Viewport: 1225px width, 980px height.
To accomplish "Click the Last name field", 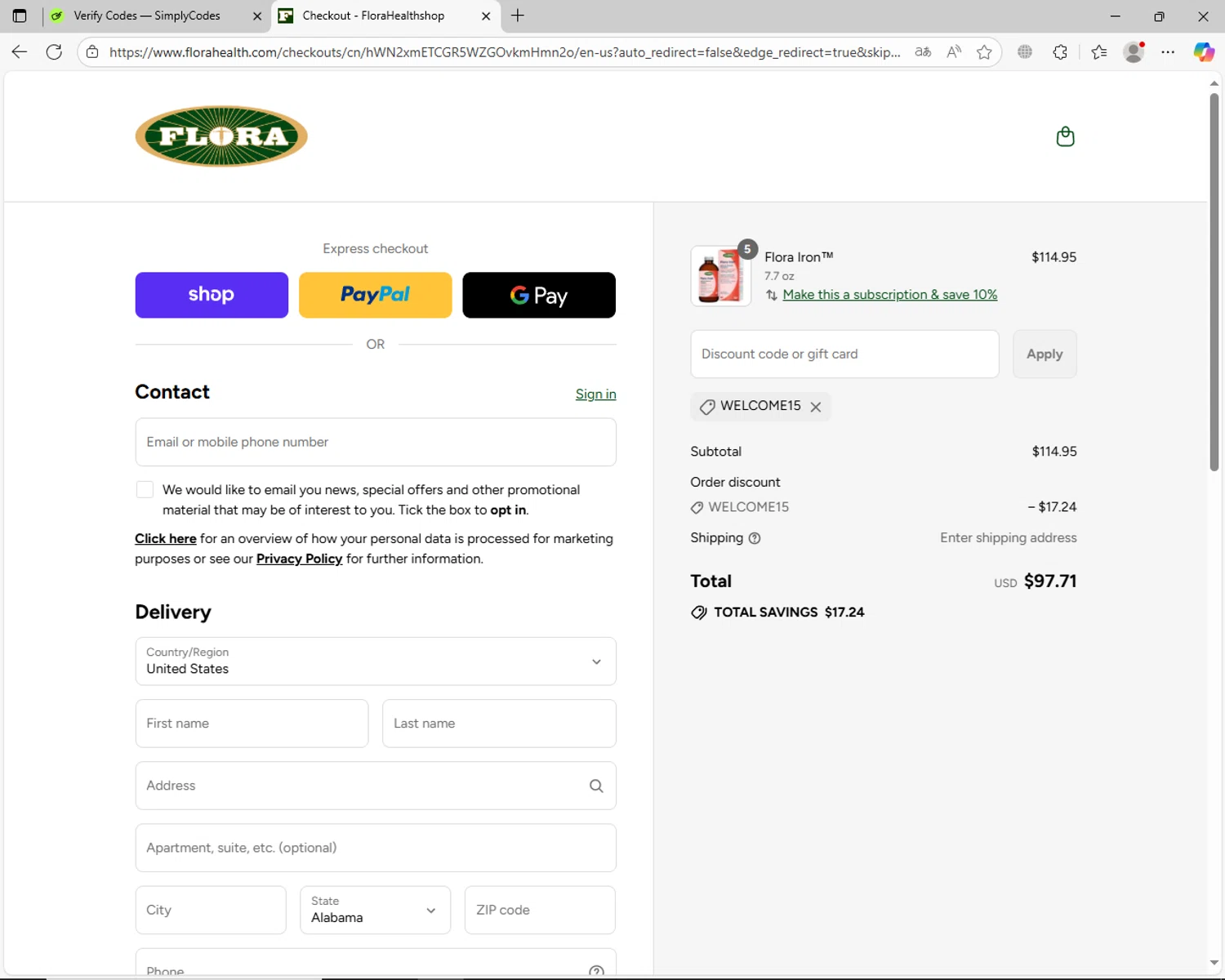I will [499, 724].
